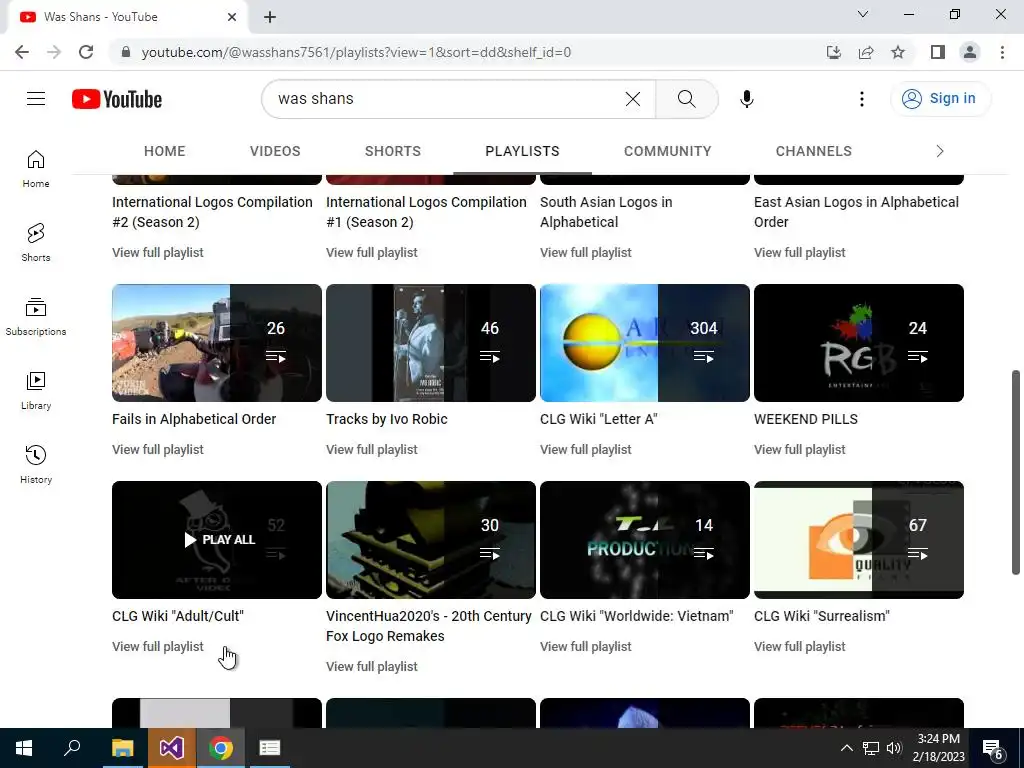Share this page from the address bar

point(866,52)
